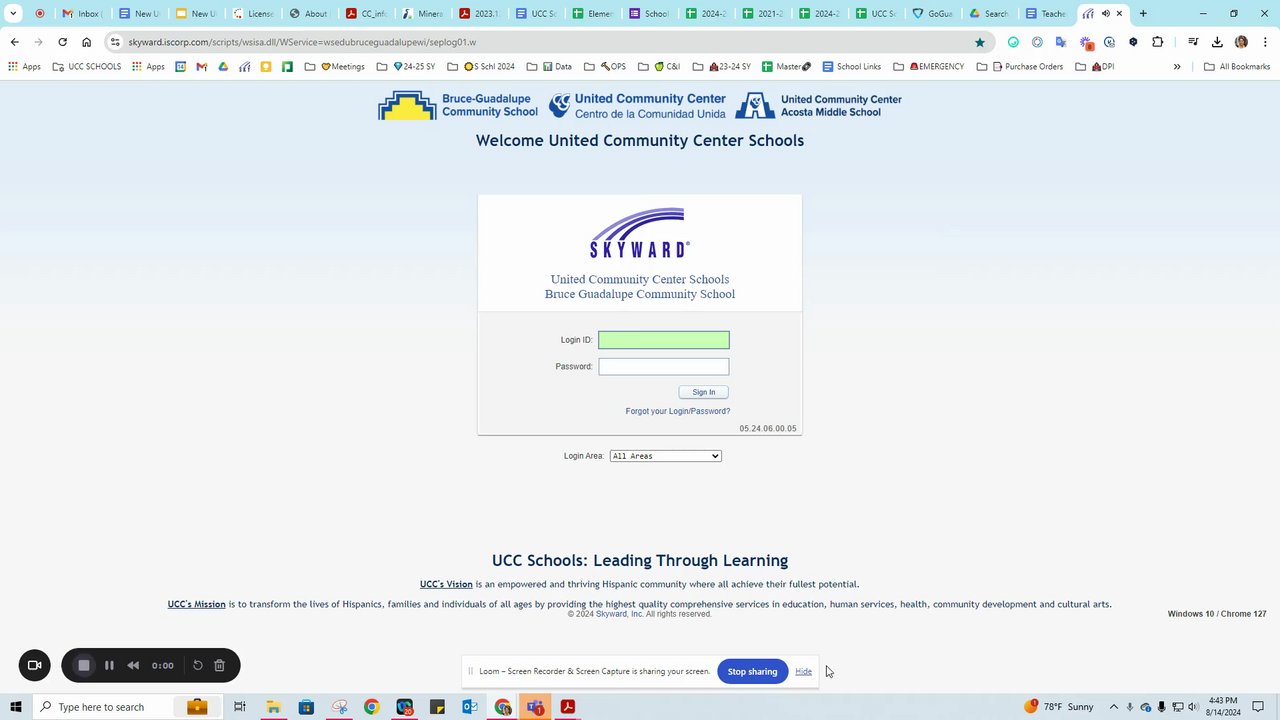1280x720 pixels.
Task: Open a new Chrome tab
Action: pos(1143,14)
